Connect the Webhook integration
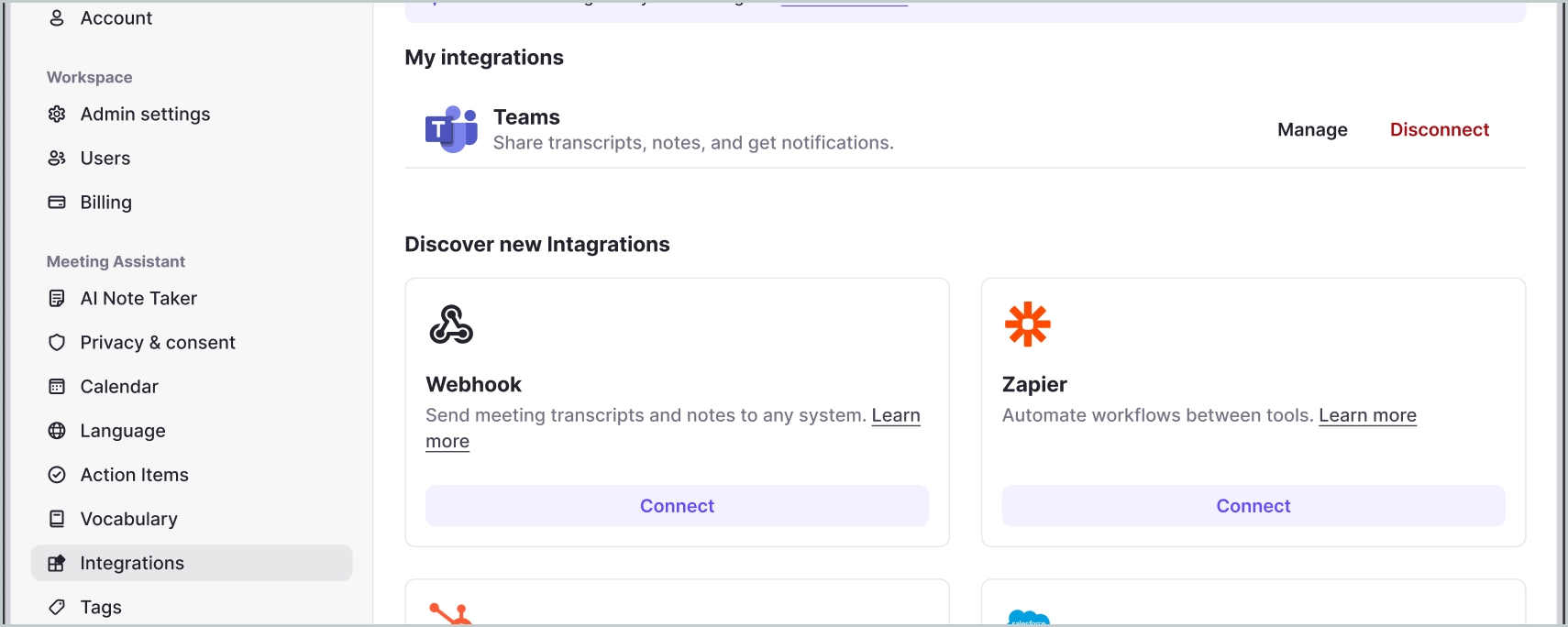The image size is (1568, 627). [677, 506]
